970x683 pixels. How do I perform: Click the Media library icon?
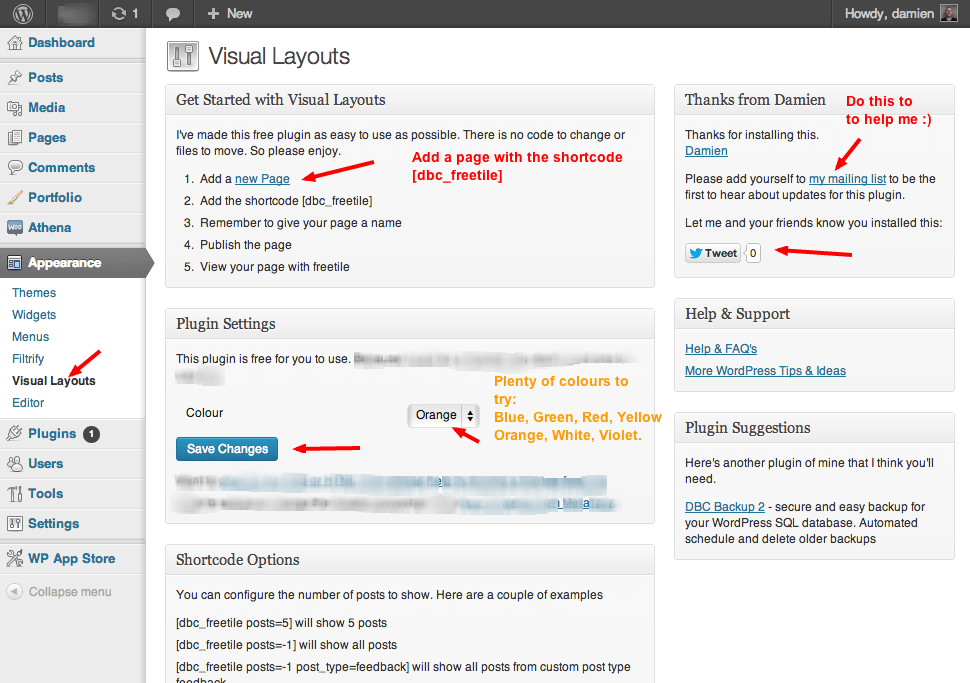15,108
